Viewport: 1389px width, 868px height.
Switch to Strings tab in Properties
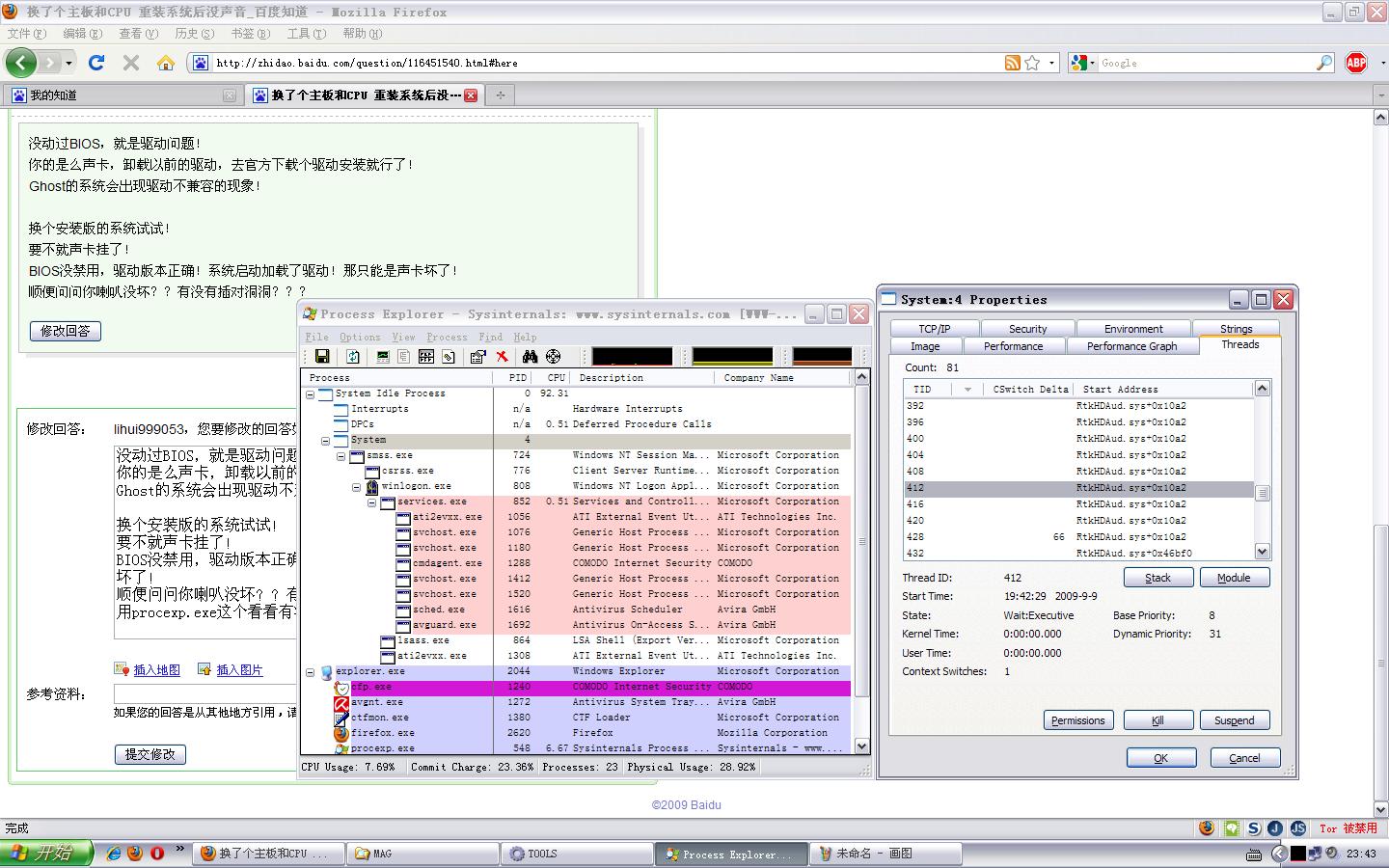(x=1236, y=329)
